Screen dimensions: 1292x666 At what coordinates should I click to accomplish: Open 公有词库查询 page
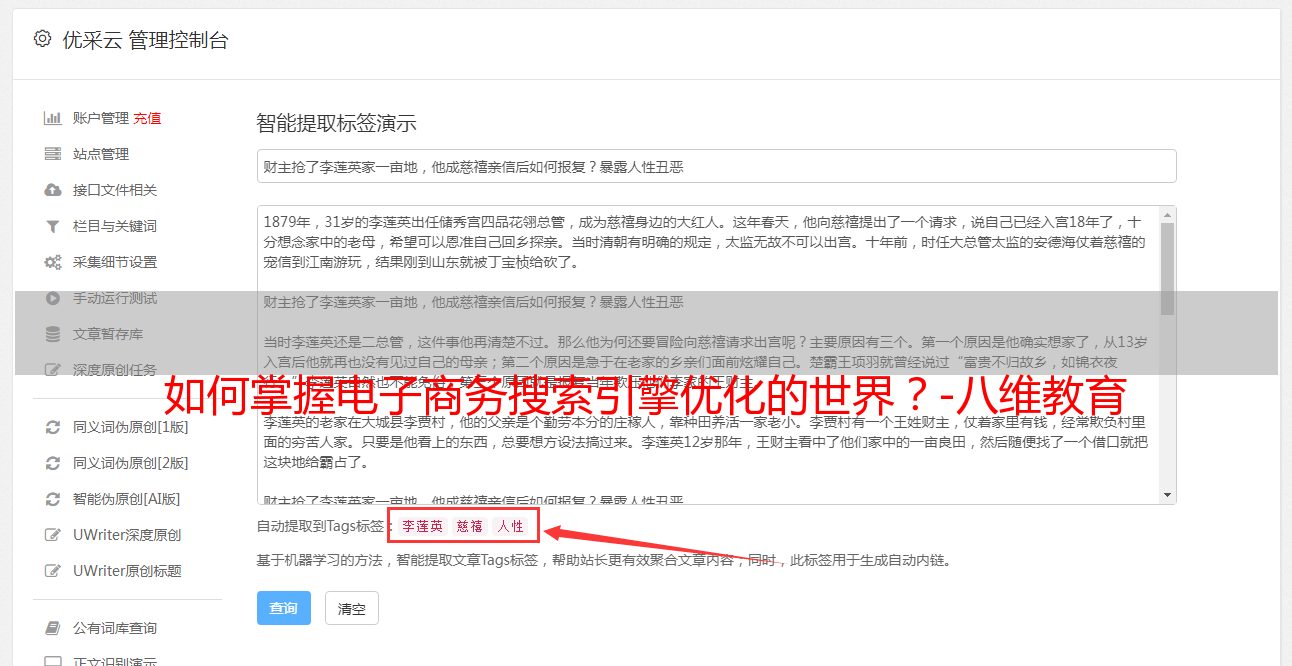(x=115, y=628)
